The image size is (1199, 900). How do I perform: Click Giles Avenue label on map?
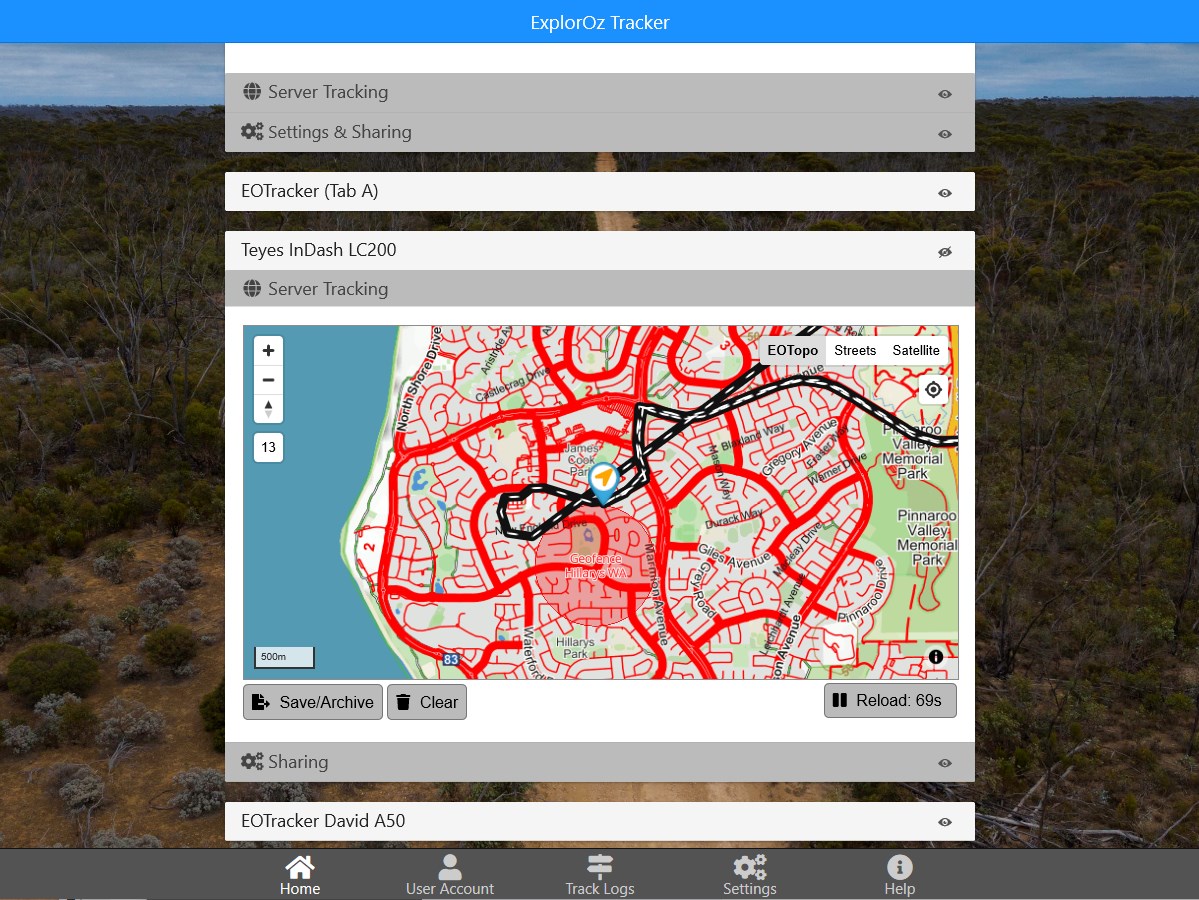[x=733, y=557]
